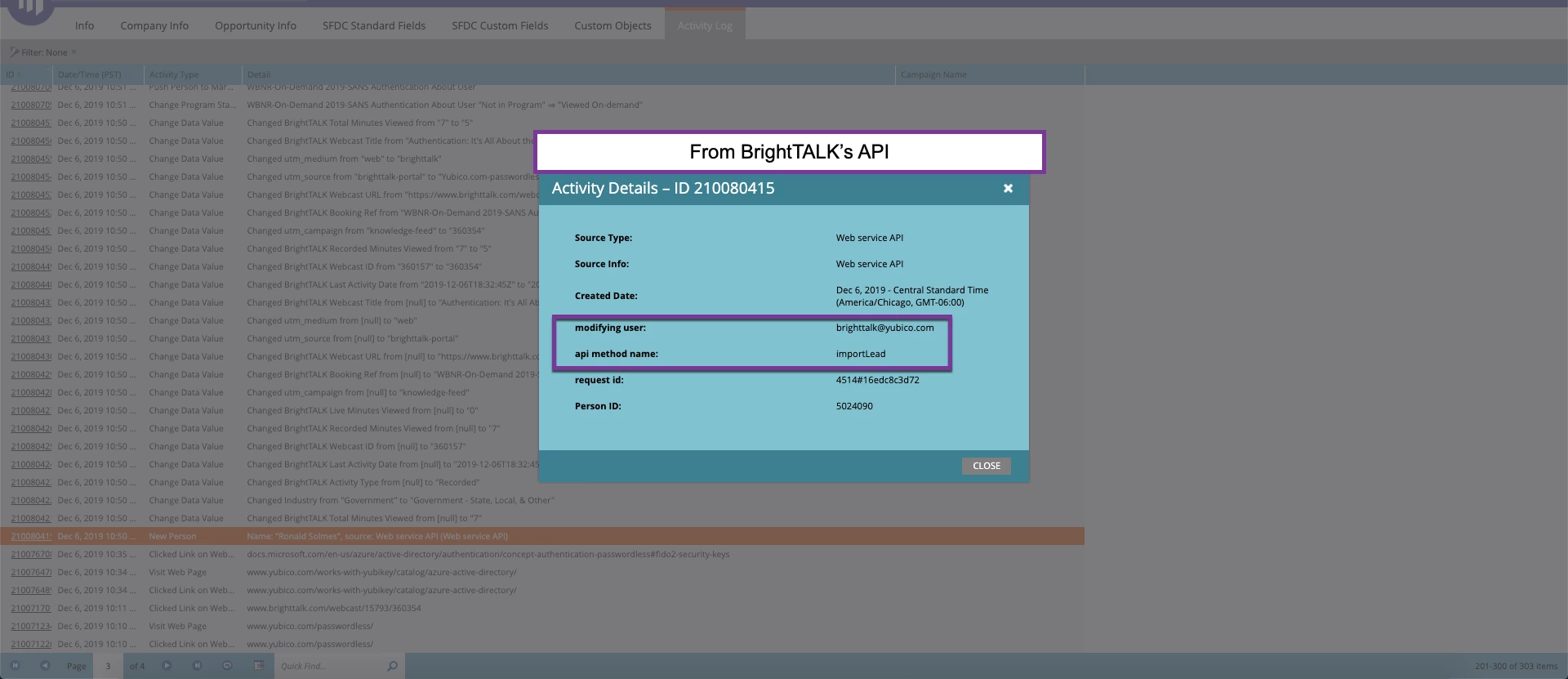Click detail "utm_campaign from [null] to "knowledge-feed""

(358, 392)
